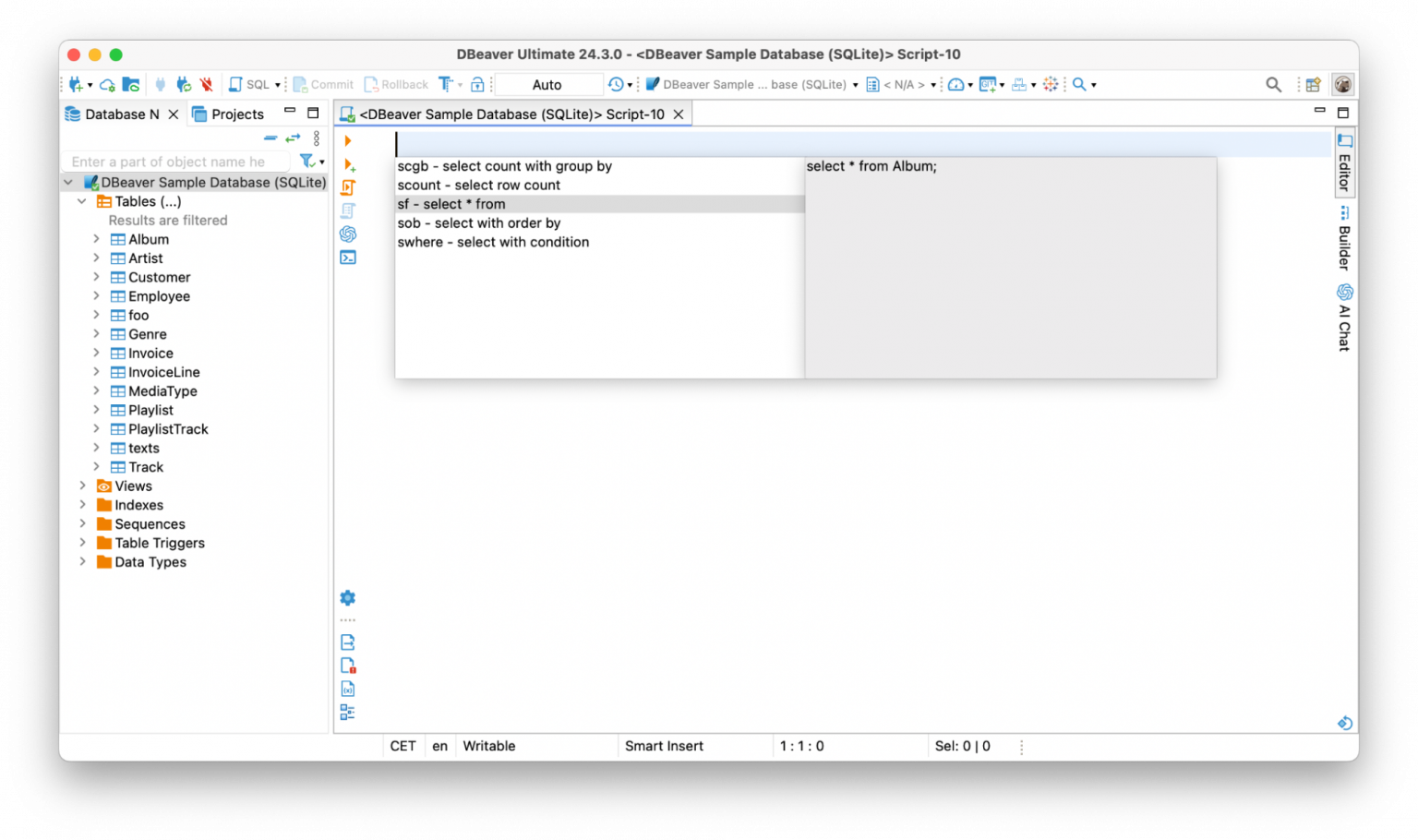Click the object name filter input field
The image size is (1418, 840).
click(175, 161)
